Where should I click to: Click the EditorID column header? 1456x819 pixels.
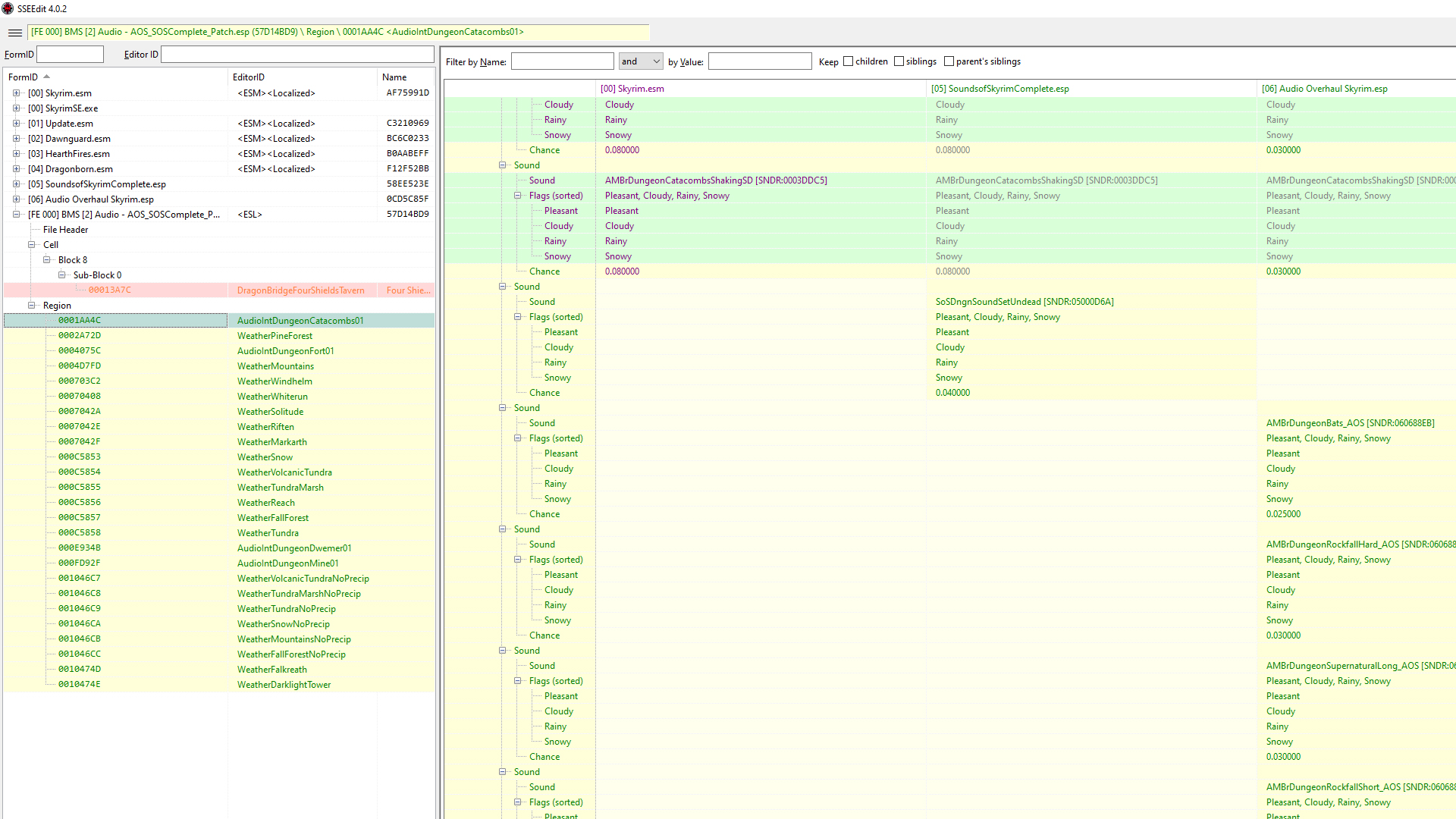click(x=249, y=77)
